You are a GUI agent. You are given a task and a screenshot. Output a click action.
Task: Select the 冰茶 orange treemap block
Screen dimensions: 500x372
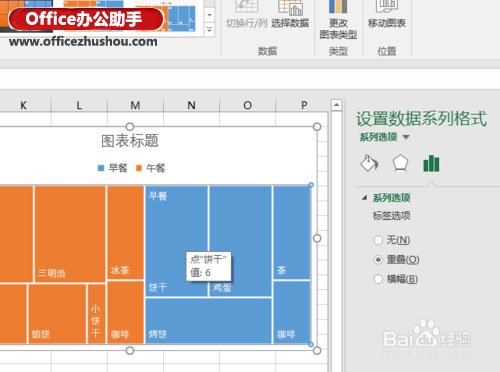click(125, 232)
